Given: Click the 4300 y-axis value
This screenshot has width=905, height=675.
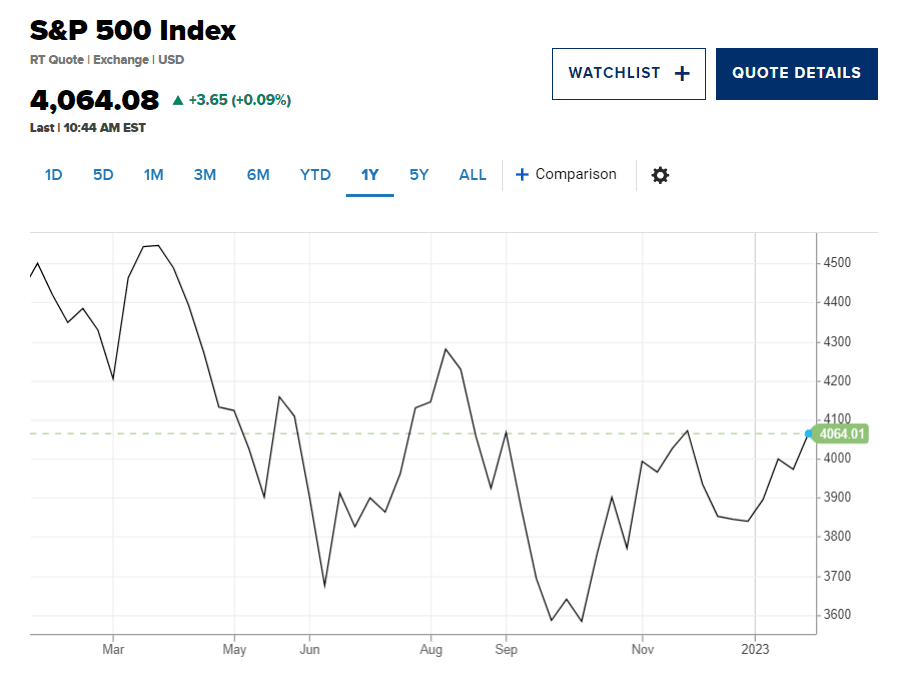Looking at the screenshot, I should pyautogui.click(x=837, y=342).
